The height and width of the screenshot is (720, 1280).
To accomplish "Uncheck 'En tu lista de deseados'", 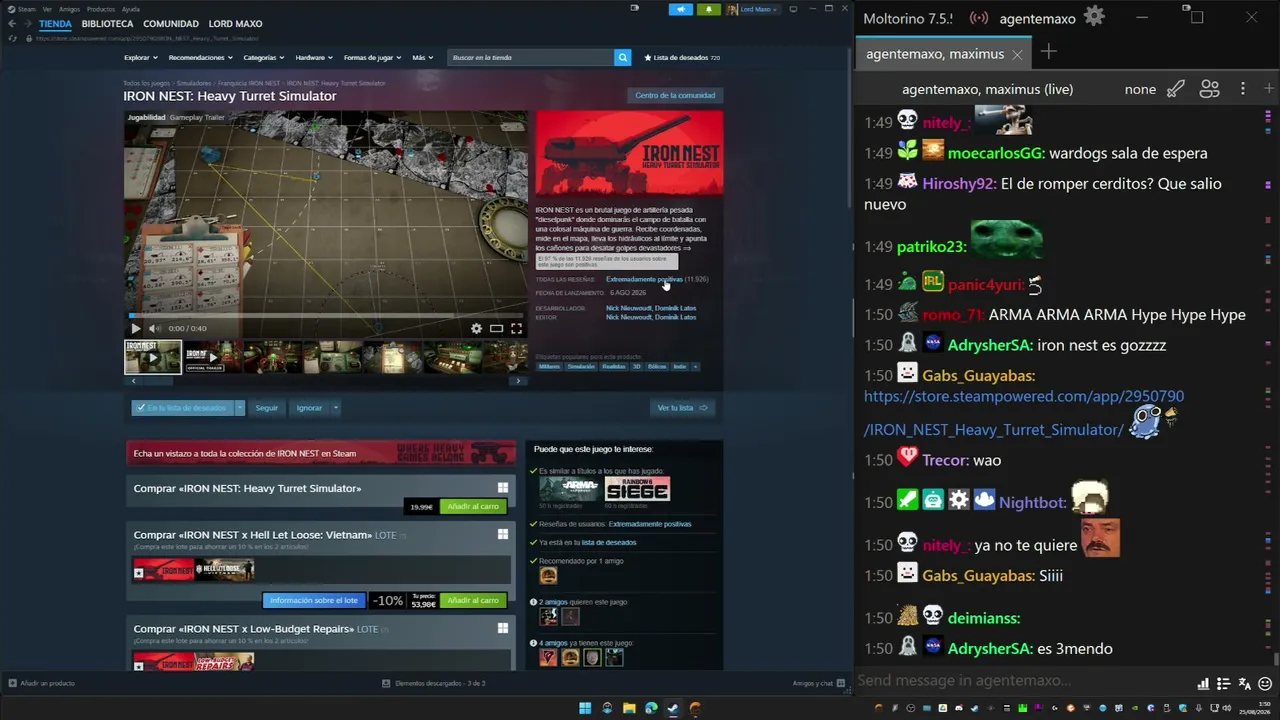I will (182, 408).
